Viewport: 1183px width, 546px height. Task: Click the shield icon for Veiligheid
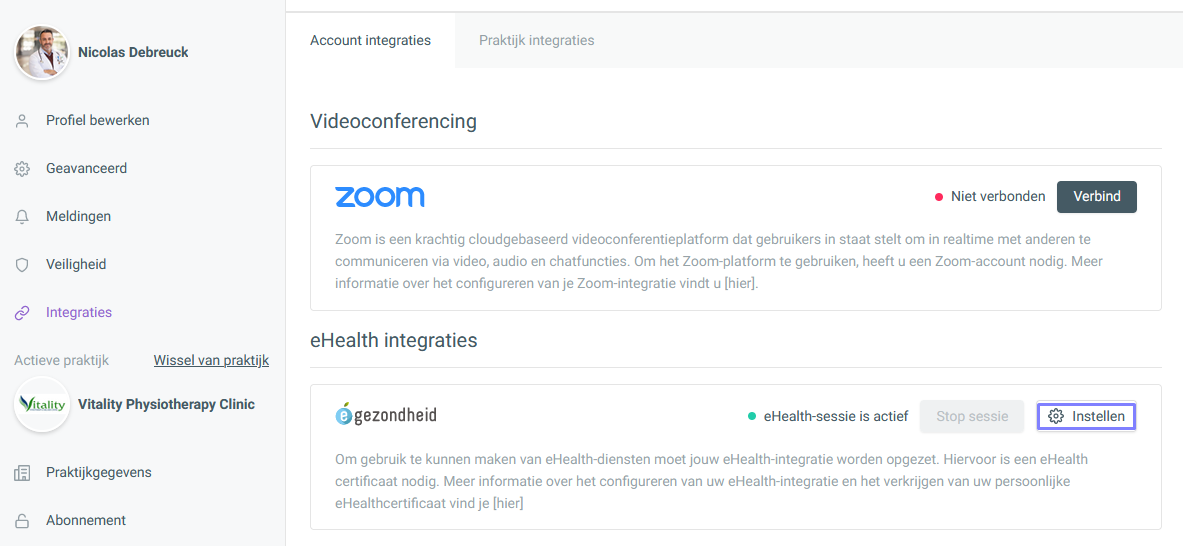[x=22, y=265]
